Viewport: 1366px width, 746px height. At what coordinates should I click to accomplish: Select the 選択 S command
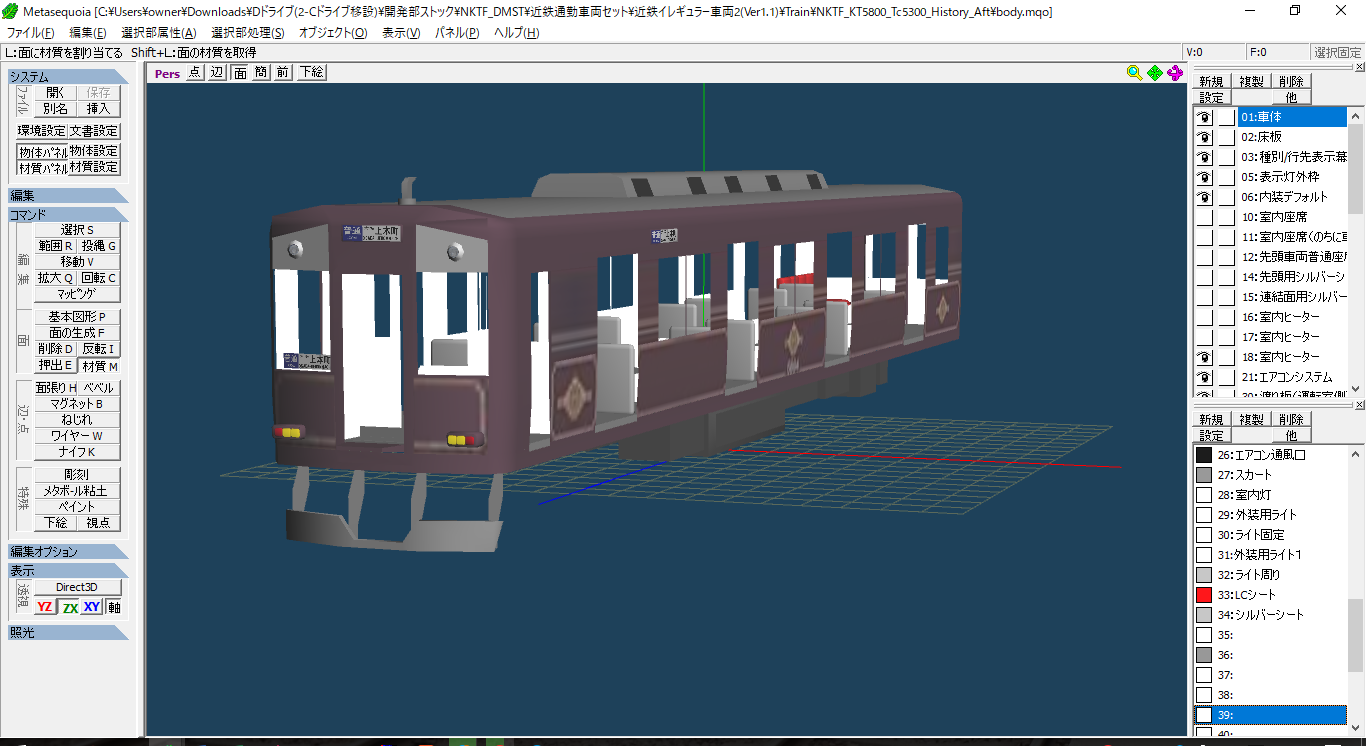[x=77, y=230]
